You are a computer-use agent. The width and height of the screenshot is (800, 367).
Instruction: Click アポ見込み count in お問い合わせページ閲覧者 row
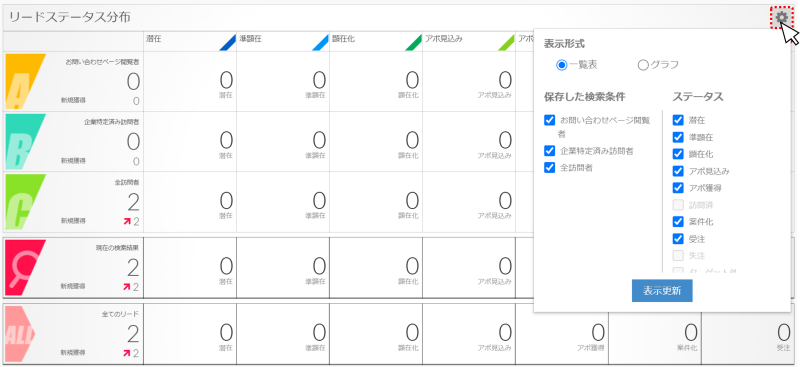coord(505,80)
